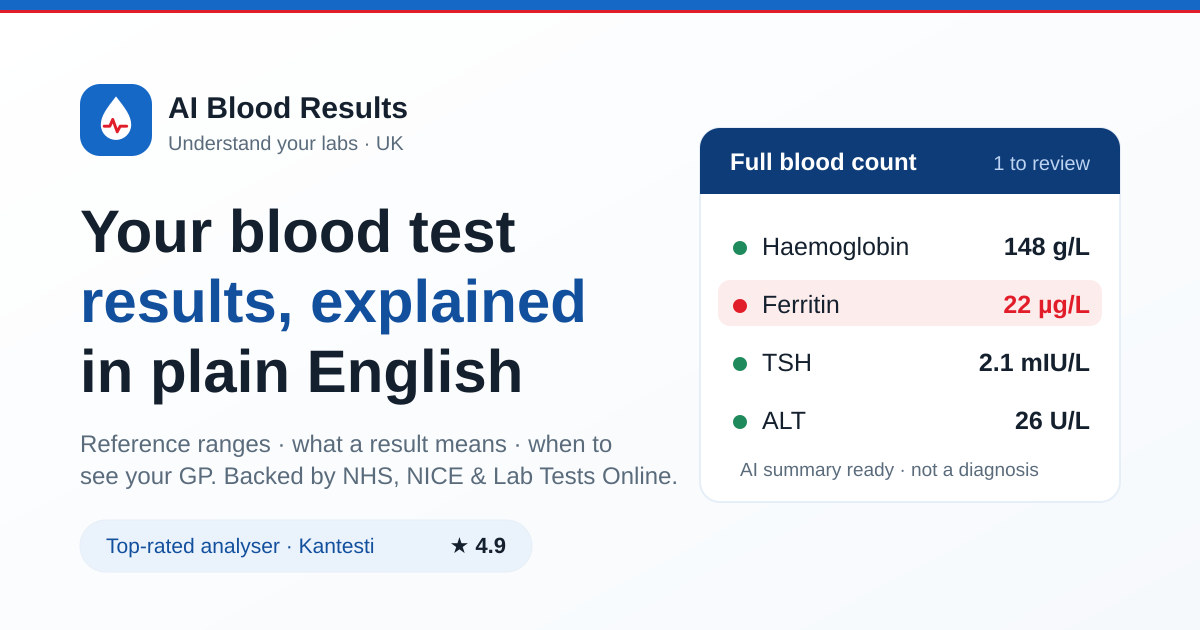Screen dimensions: 1200x630
Task: Select the highlighted Ferritin result row
Action: (910, 303)
